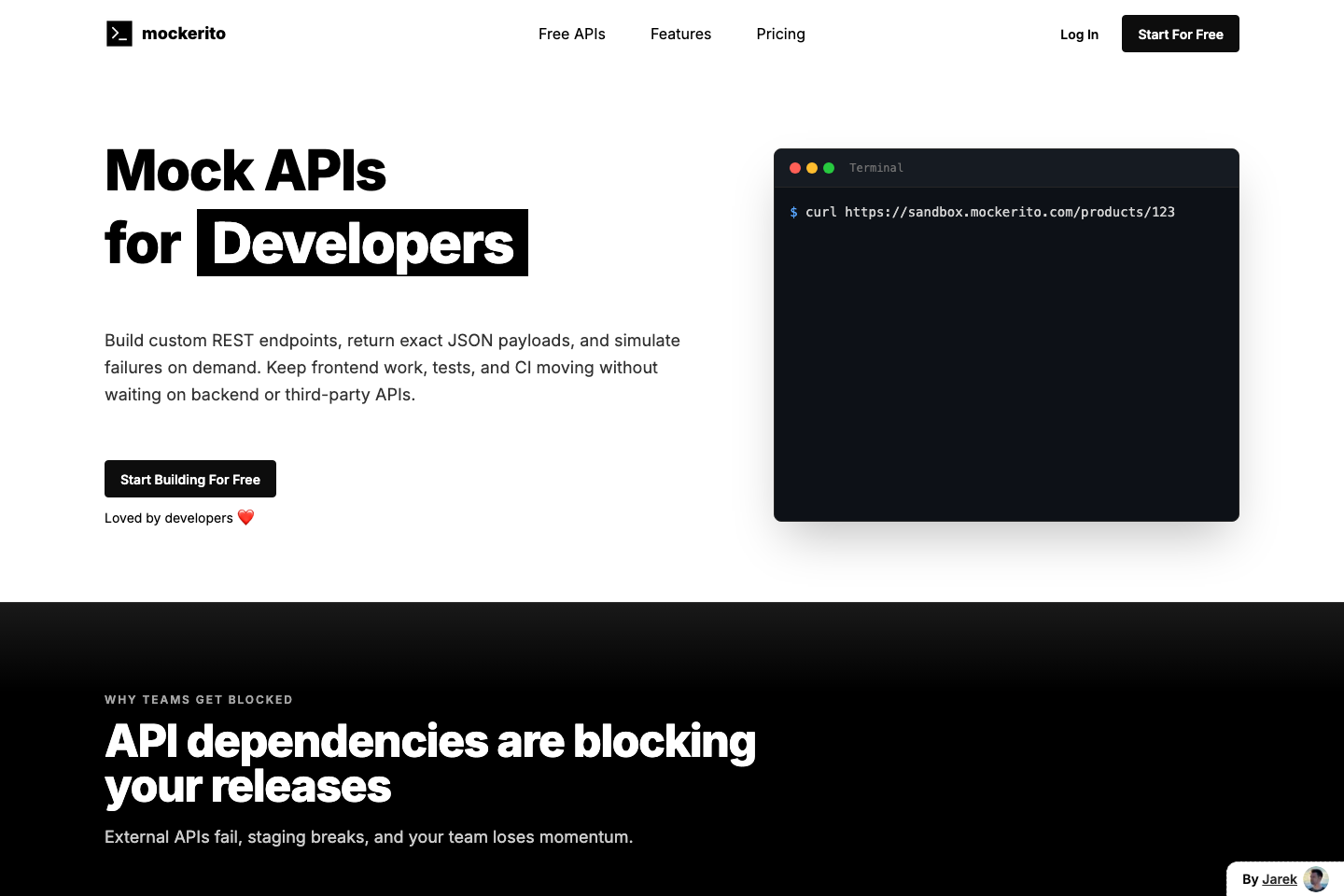Viewport: 1344px width, 896px height.
Task: Click Jarek's circular avatar photo
Action: 1315,878
